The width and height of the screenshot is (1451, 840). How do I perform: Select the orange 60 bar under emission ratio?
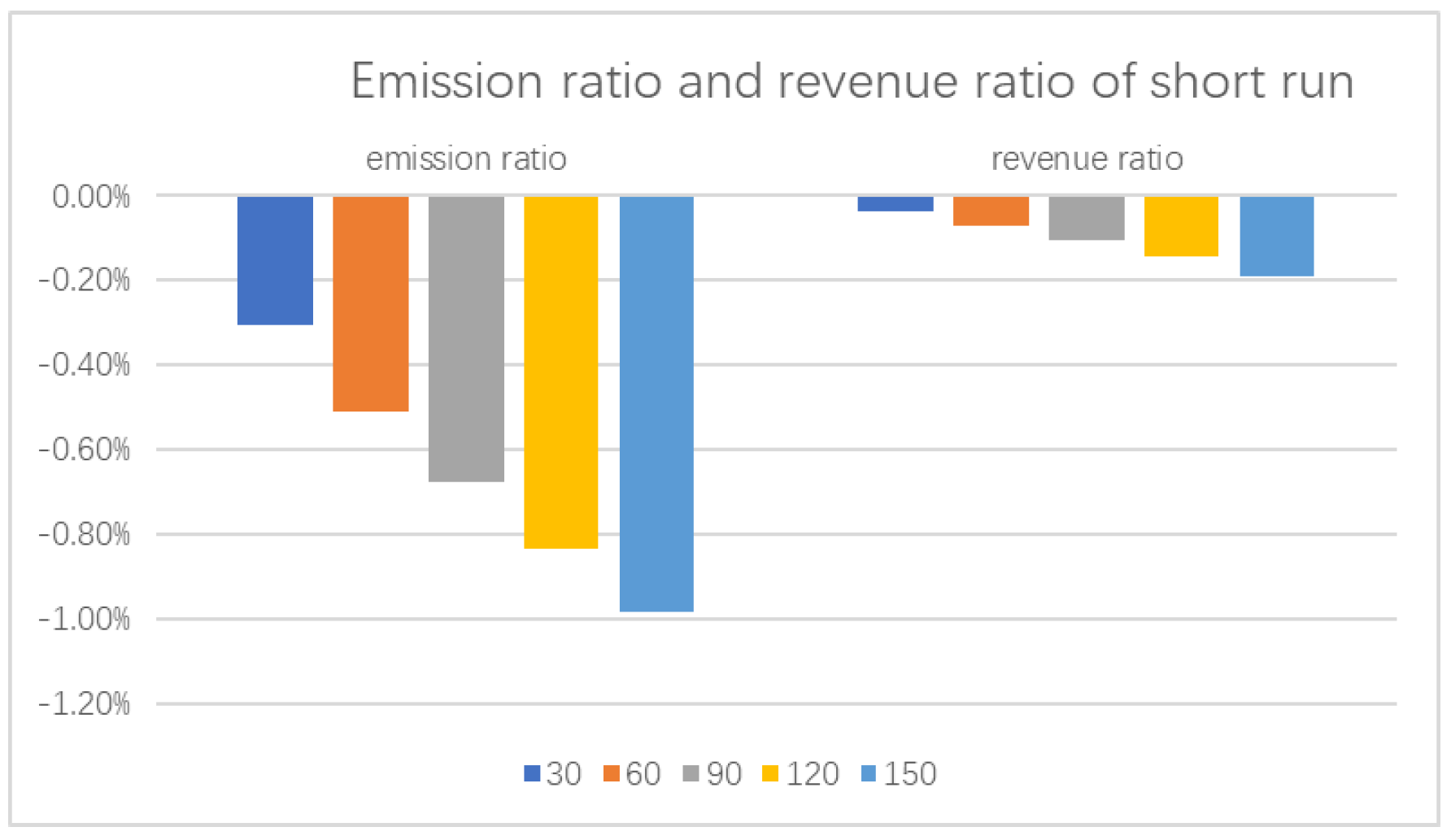pyautogui.click(x=371, y=304)
